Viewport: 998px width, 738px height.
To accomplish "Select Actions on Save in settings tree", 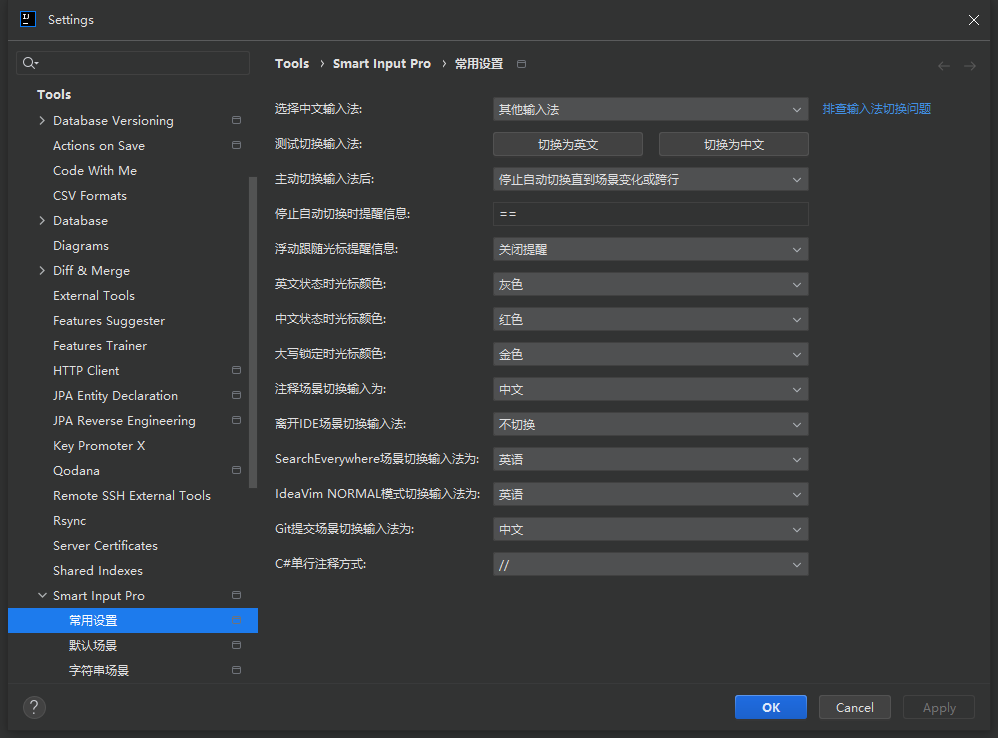I will pyautogui.click(x=99, y=146).
